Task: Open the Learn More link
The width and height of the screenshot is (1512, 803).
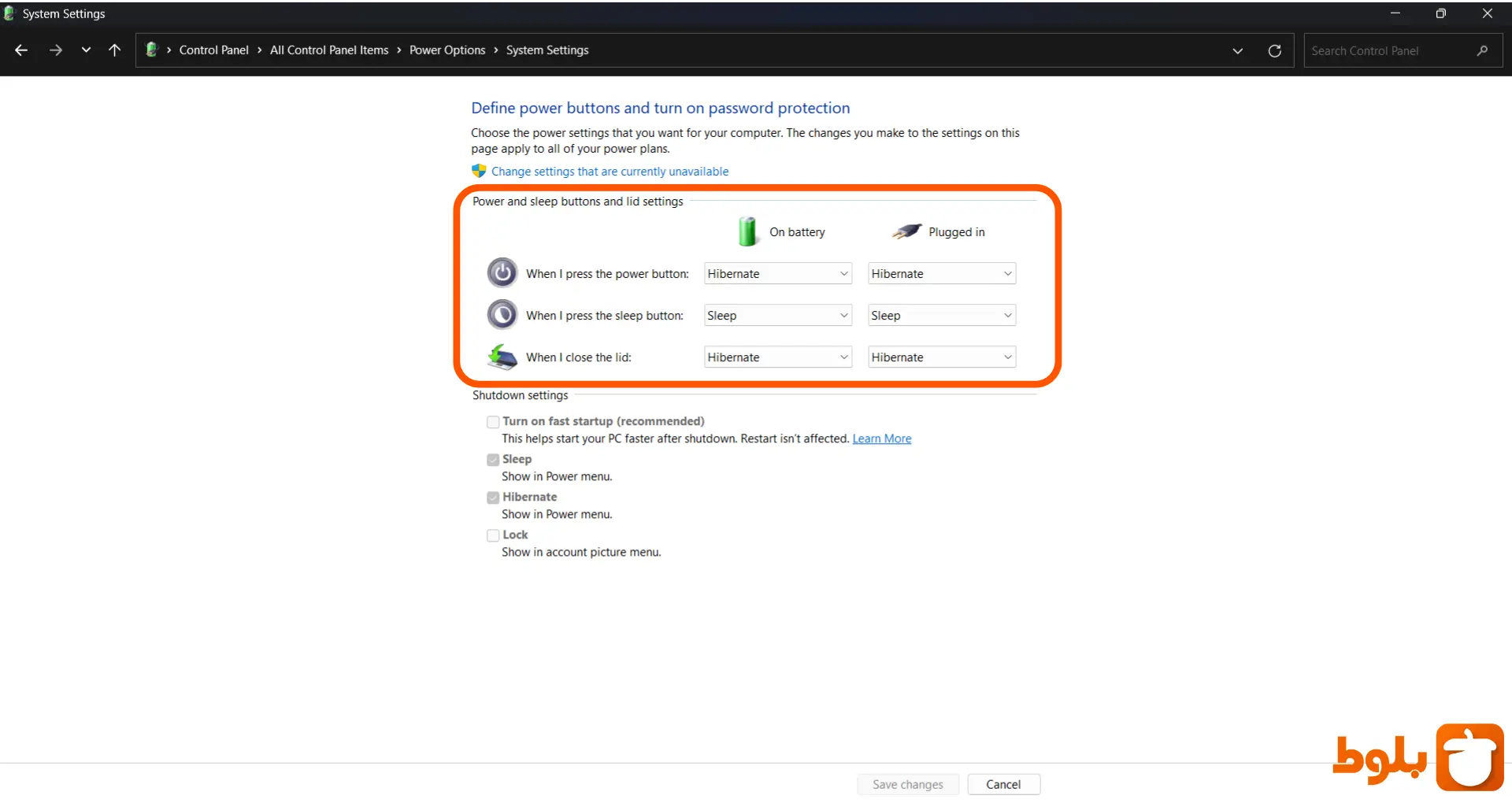Action: click(x=881, y=439)
